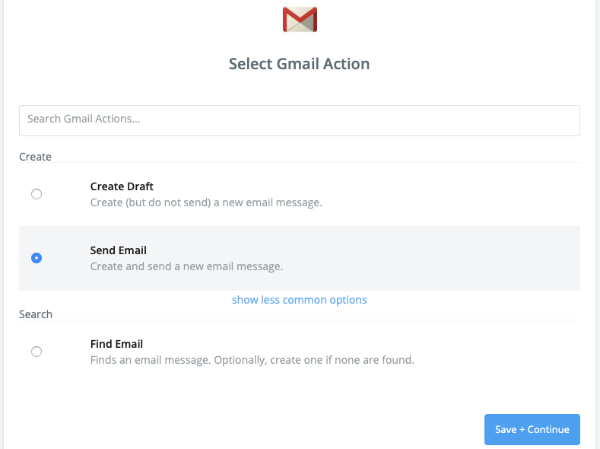Image resolution: width=600 pixels, height=449 pixels.
Task: Click 'Create and send a new email' description
Action: point(186,266)
